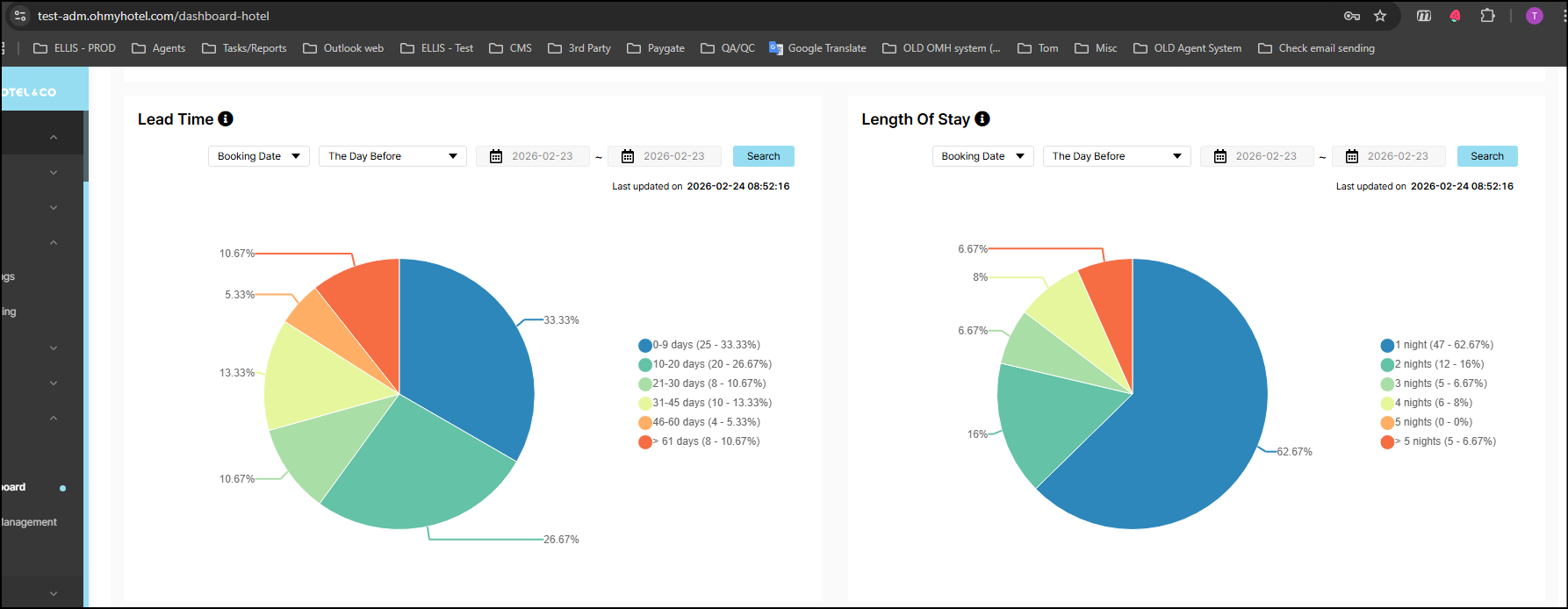This screenshot has width=1568, height=609.
Task: Toggle 31-45 days legend item
Action: pyautogui.click(x=705, y=403)
